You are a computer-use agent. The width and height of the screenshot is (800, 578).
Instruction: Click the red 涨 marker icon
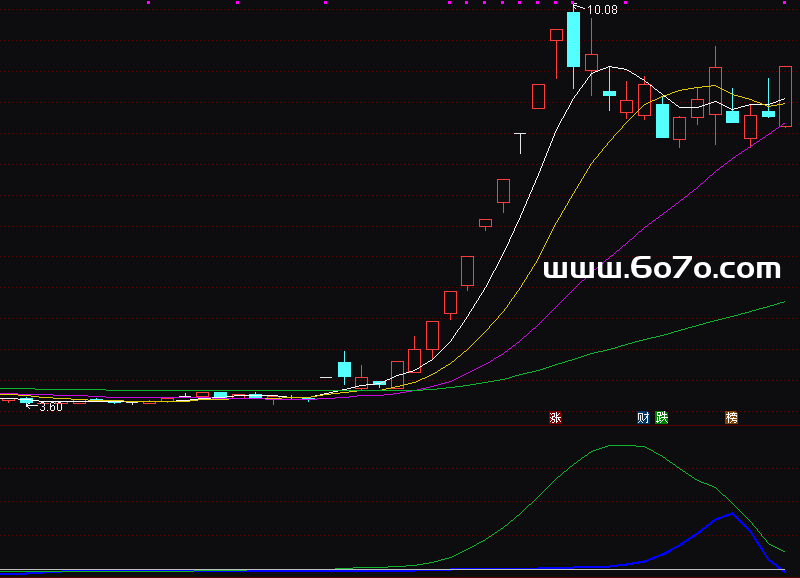click(555, 418)
